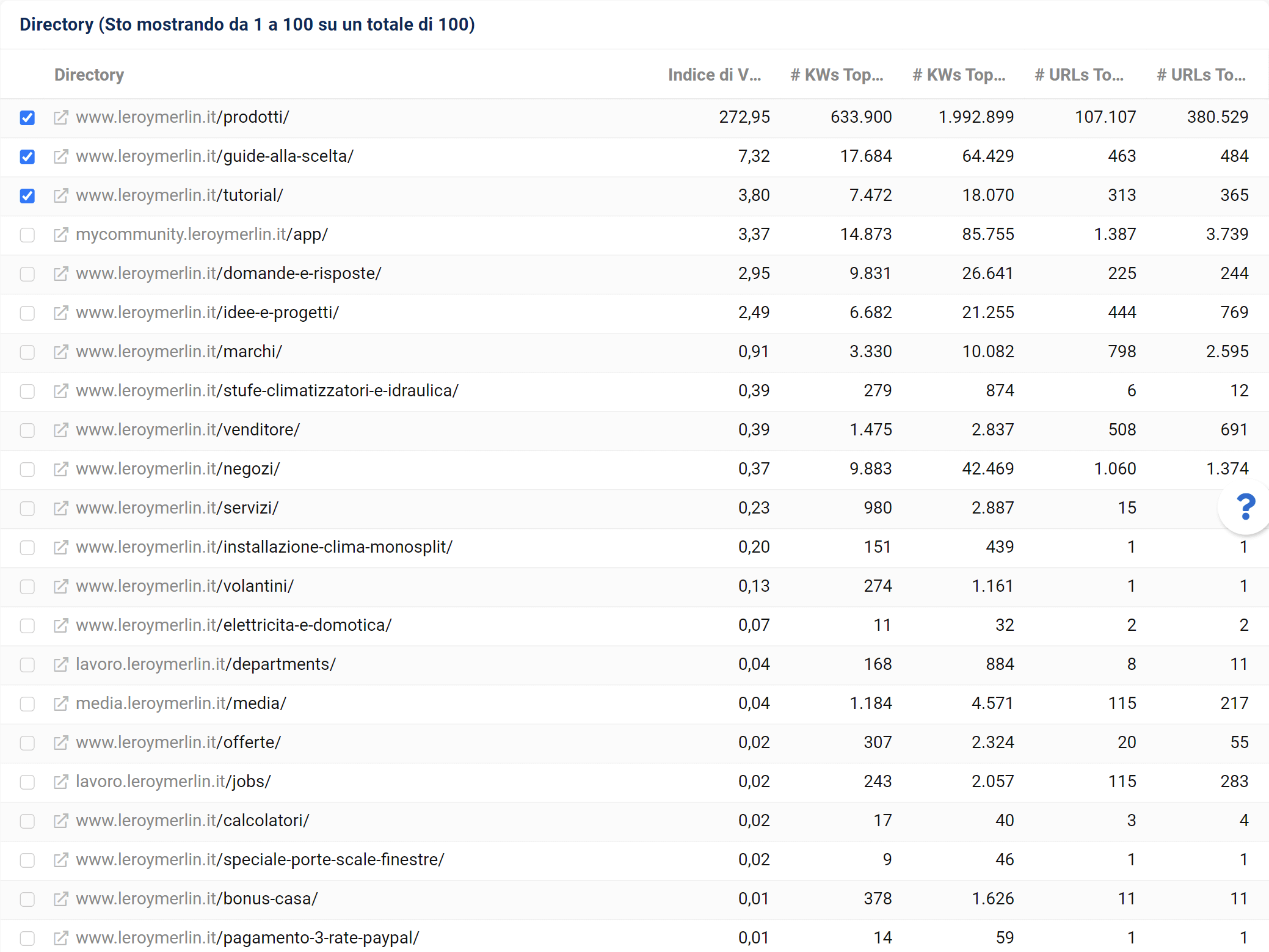
Task: Open external link icon for /speciale-porte-scale-finestre/ row
Action: coord(60,860)
